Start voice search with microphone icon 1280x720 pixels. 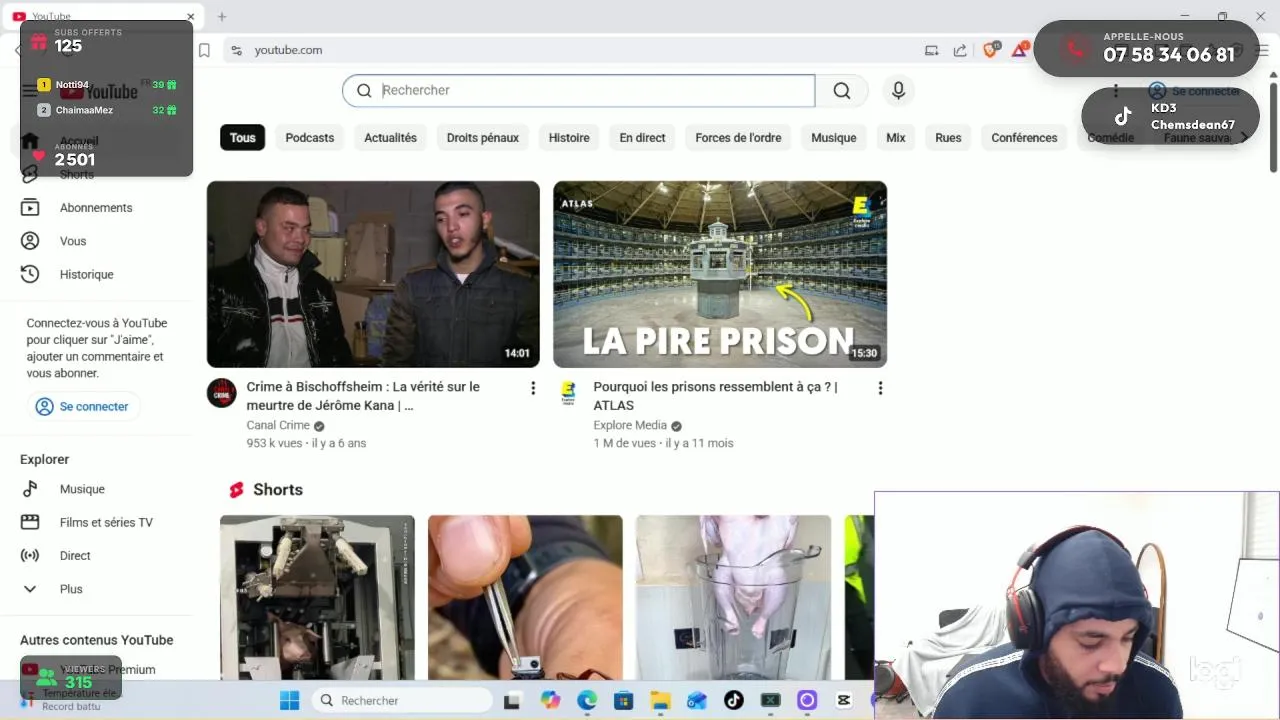[898, 91]
